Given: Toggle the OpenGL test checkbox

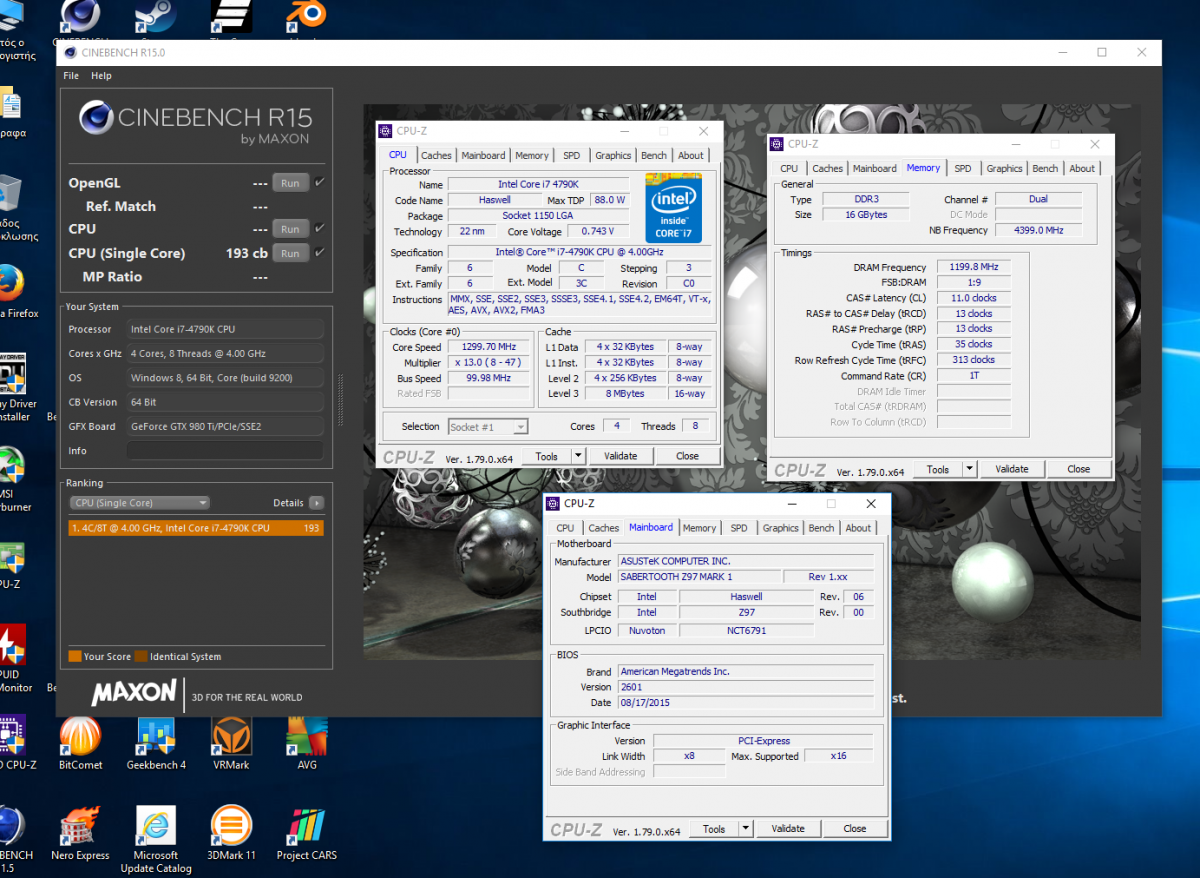Looking at the screenshot, I should (319, 183).
